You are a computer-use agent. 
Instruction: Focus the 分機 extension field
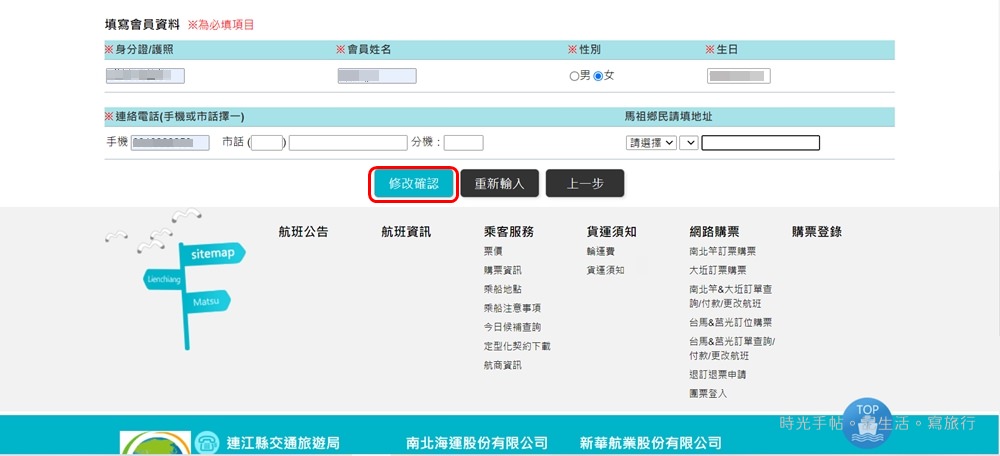(x=464, y=143)
